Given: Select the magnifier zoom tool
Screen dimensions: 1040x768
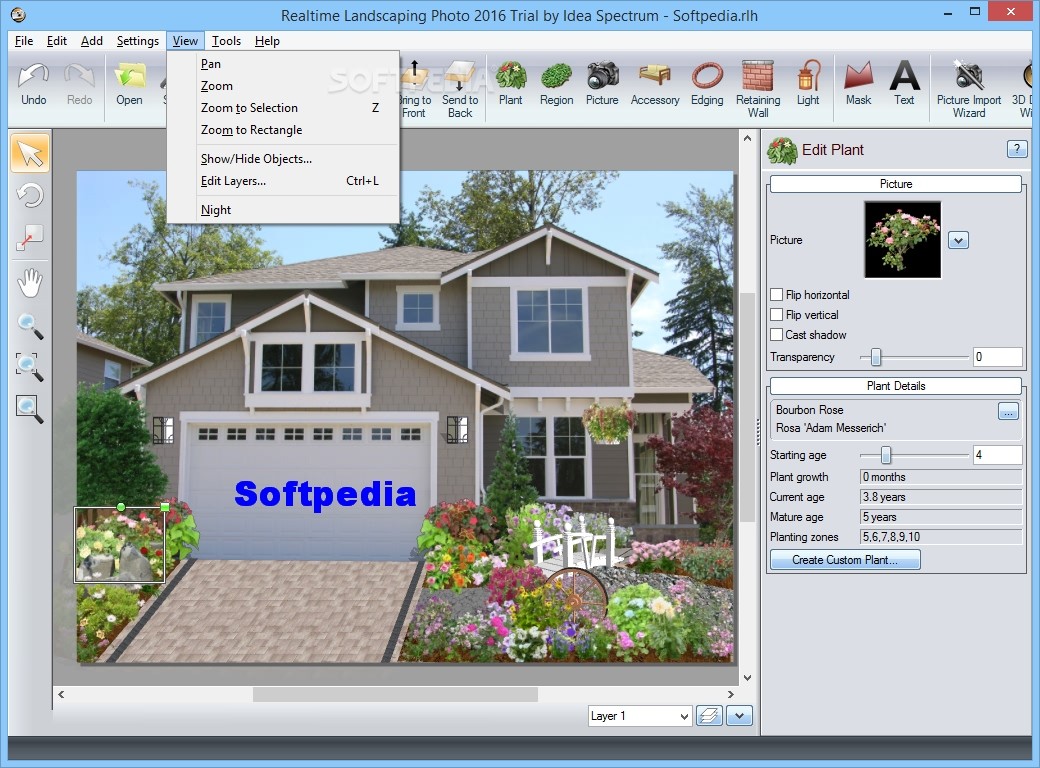Looking at the screenshot, I should [30, 326].
